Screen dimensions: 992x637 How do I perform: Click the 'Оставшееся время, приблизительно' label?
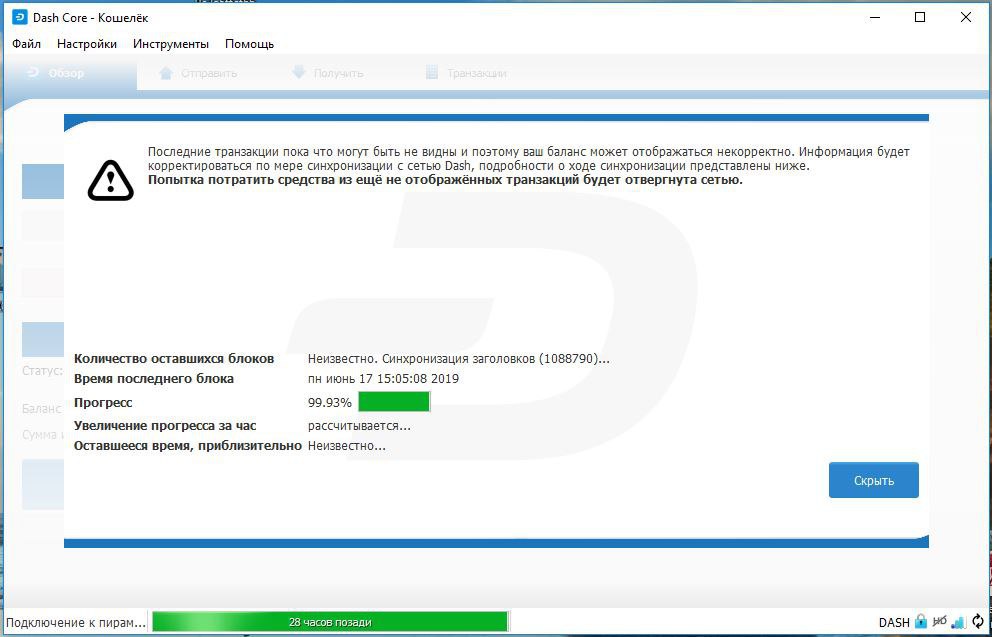188,446
